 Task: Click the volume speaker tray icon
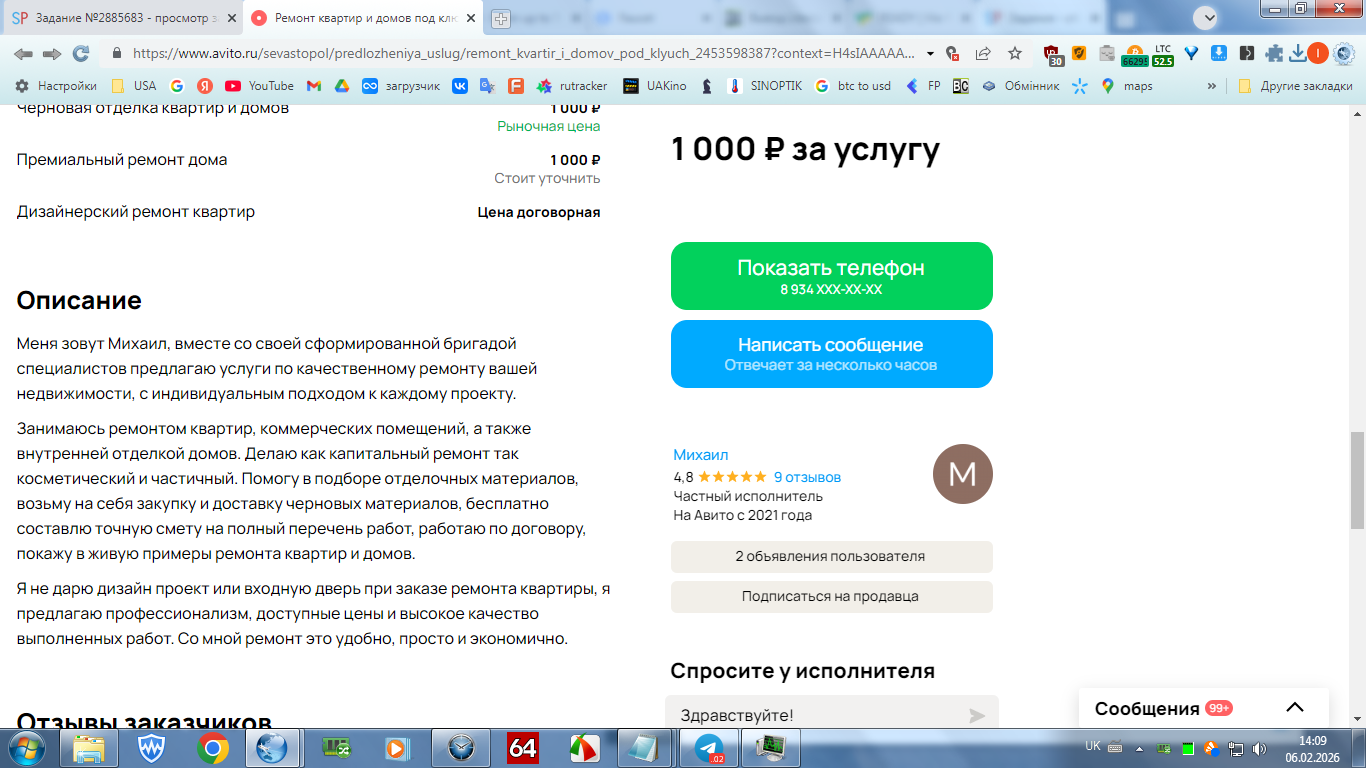click(1259, 748)
